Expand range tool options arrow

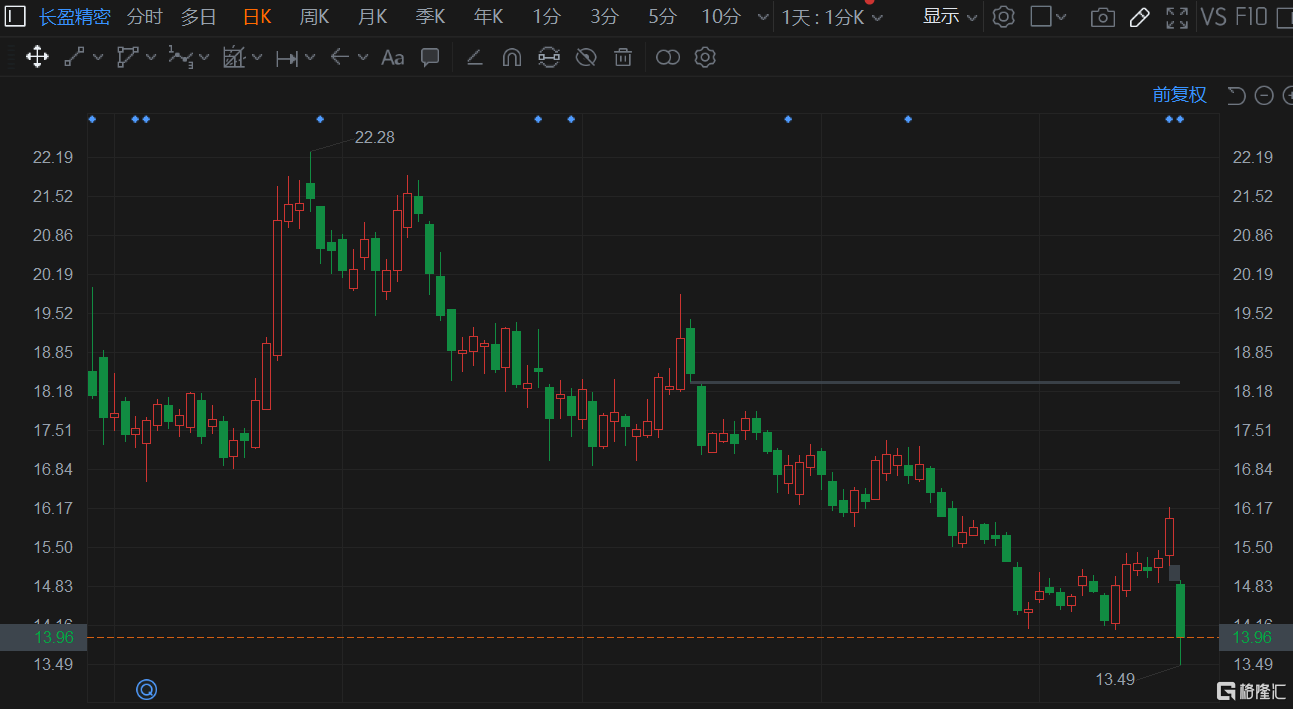coord(310,58)
